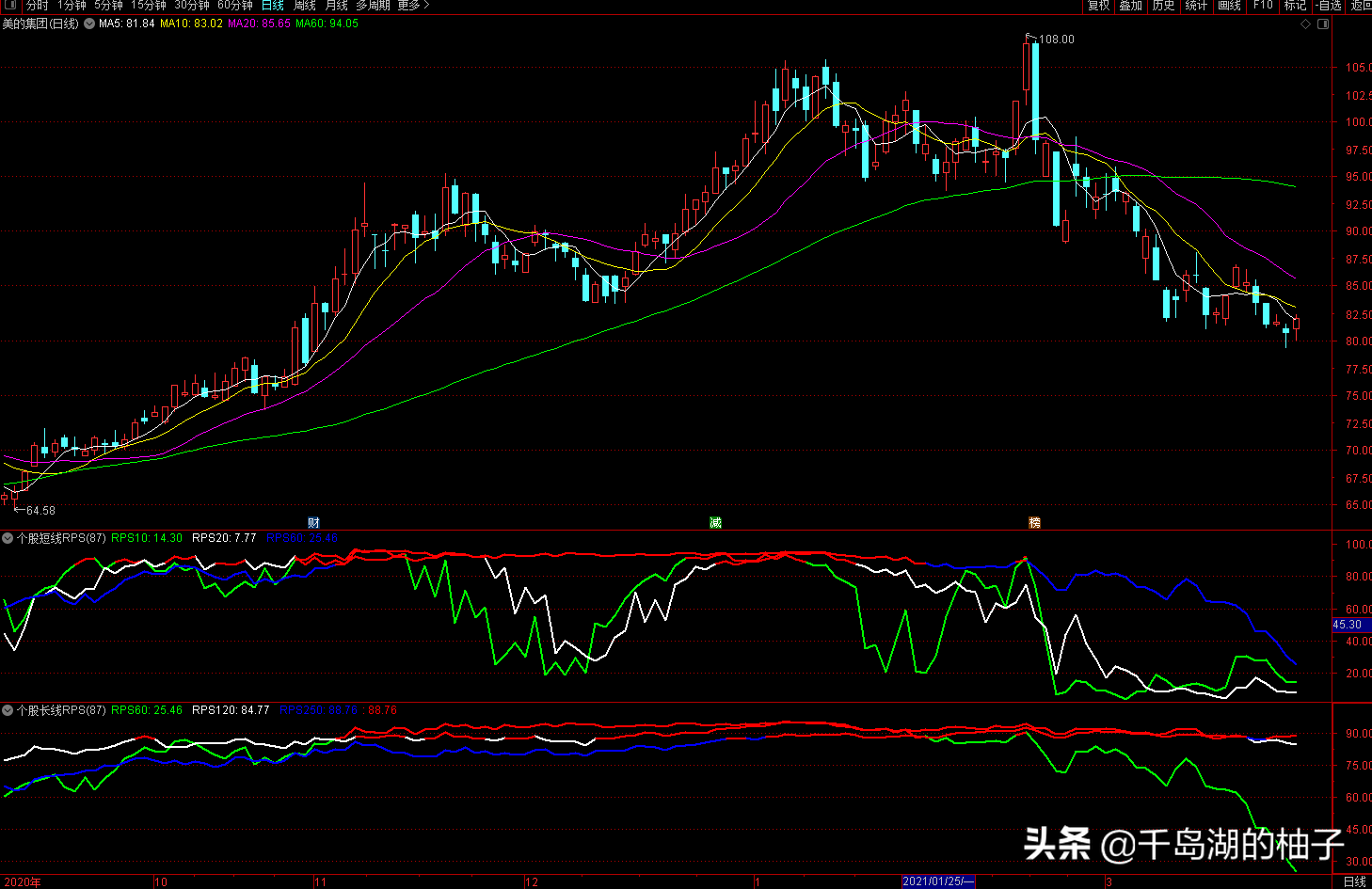The image size is (1372, 889).
Task: Click the 64.58 low price label
Action: coord(40,511)
